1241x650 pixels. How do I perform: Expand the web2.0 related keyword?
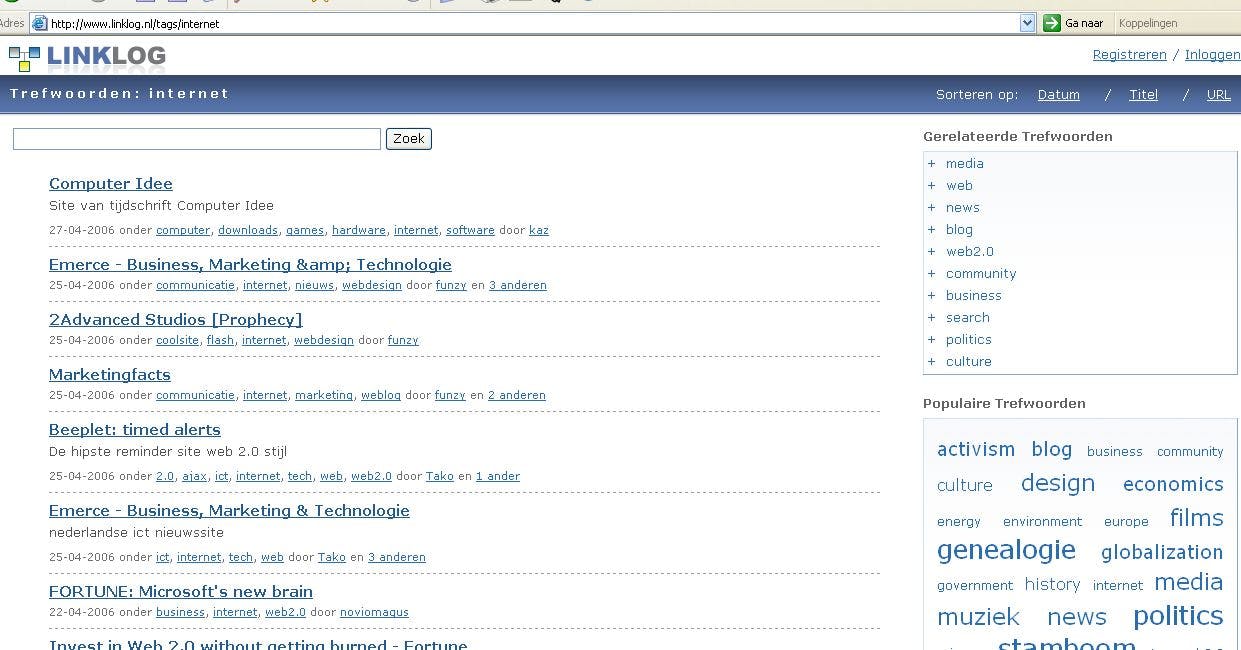(x=931, y=251)
